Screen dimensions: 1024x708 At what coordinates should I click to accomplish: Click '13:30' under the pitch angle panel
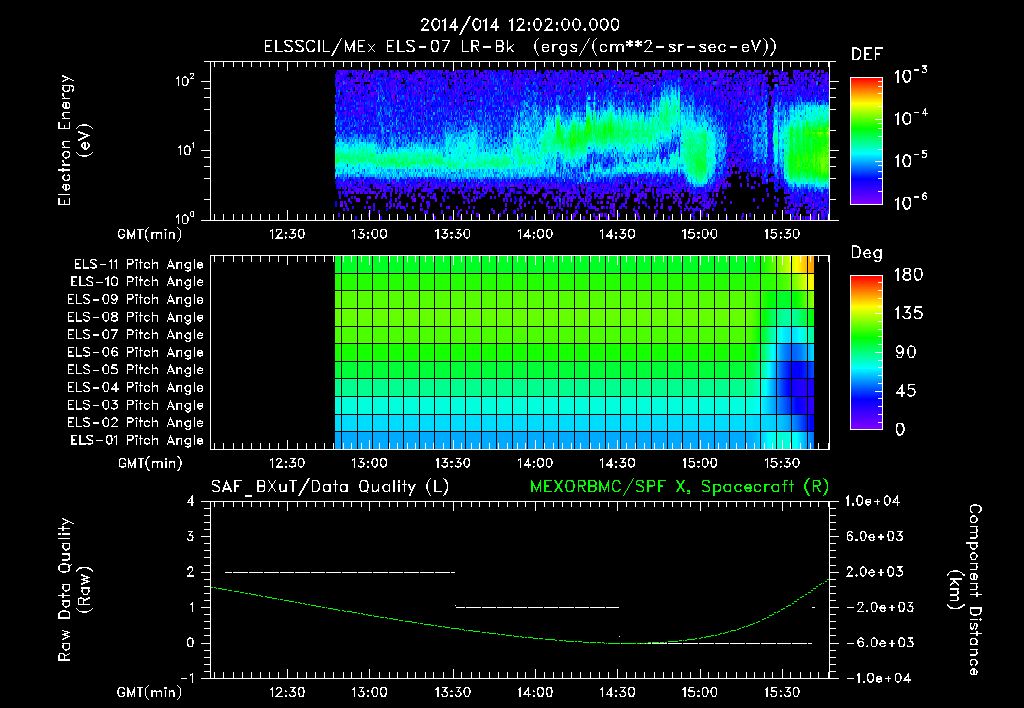[x=452, y=464]
